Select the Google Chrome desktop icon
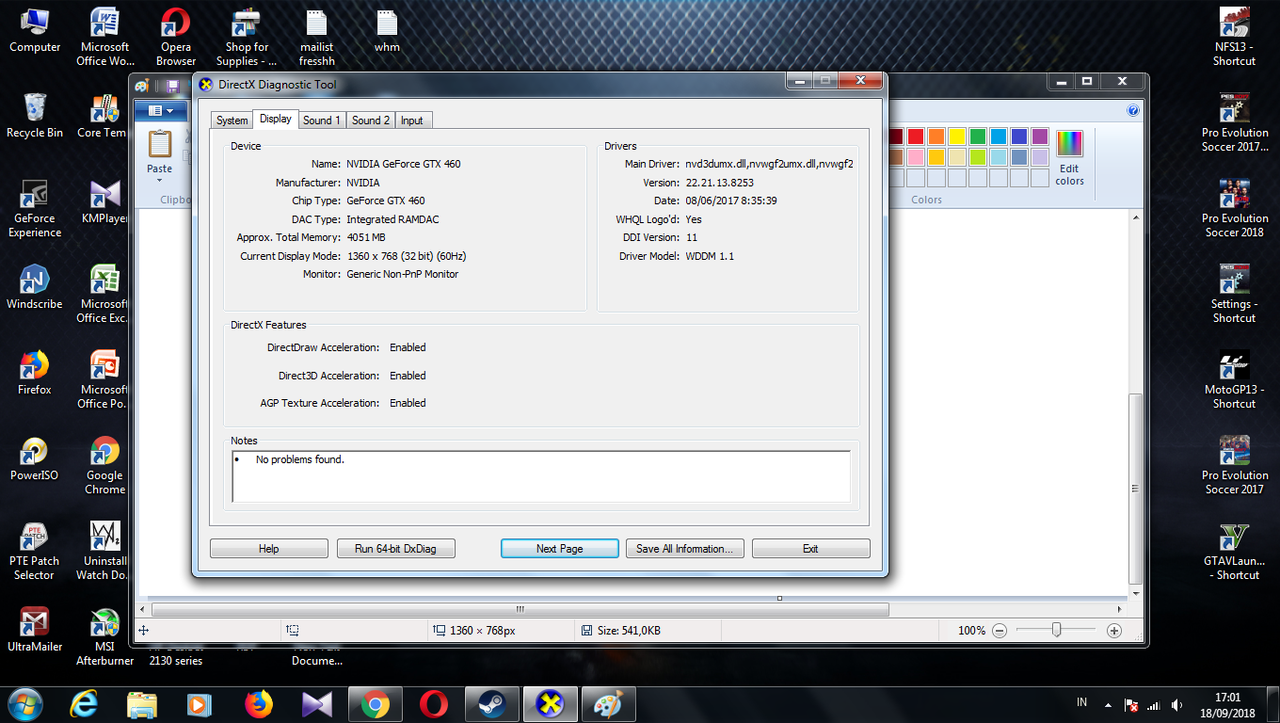 point(105,465)
